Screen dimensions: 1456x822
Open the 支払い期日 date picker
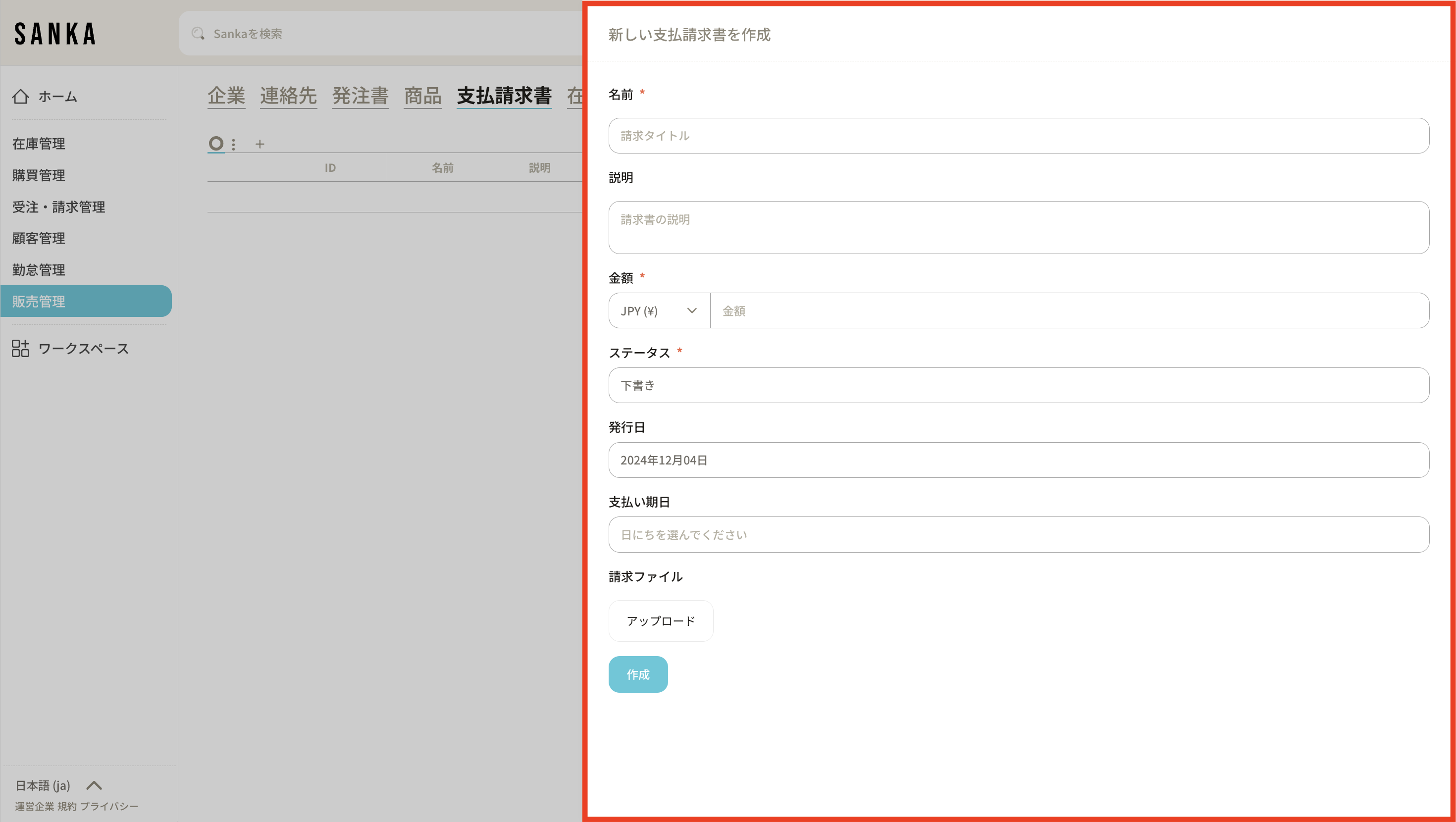coord(1018,535)
